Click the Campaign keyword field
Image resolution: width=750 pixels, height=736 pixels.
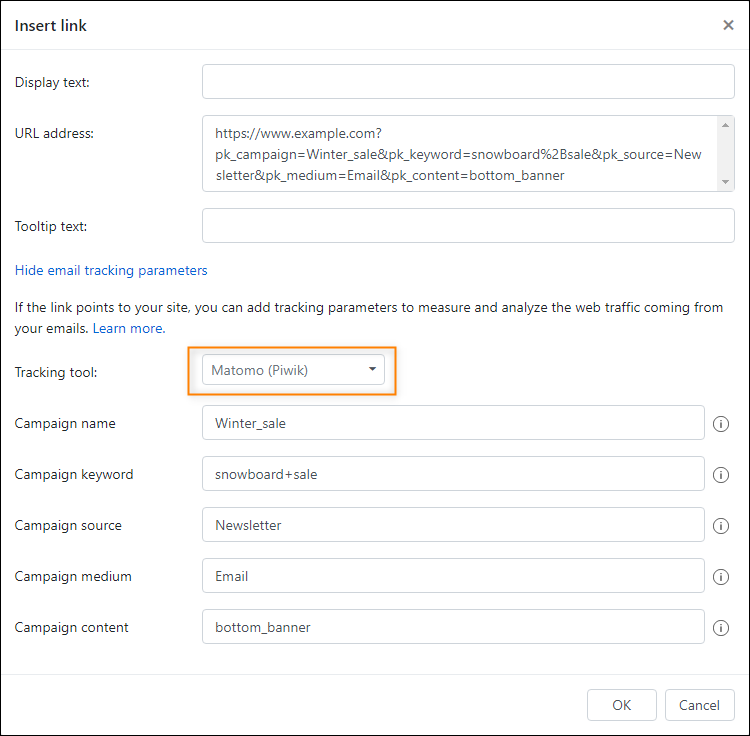(x=453, y=474)
